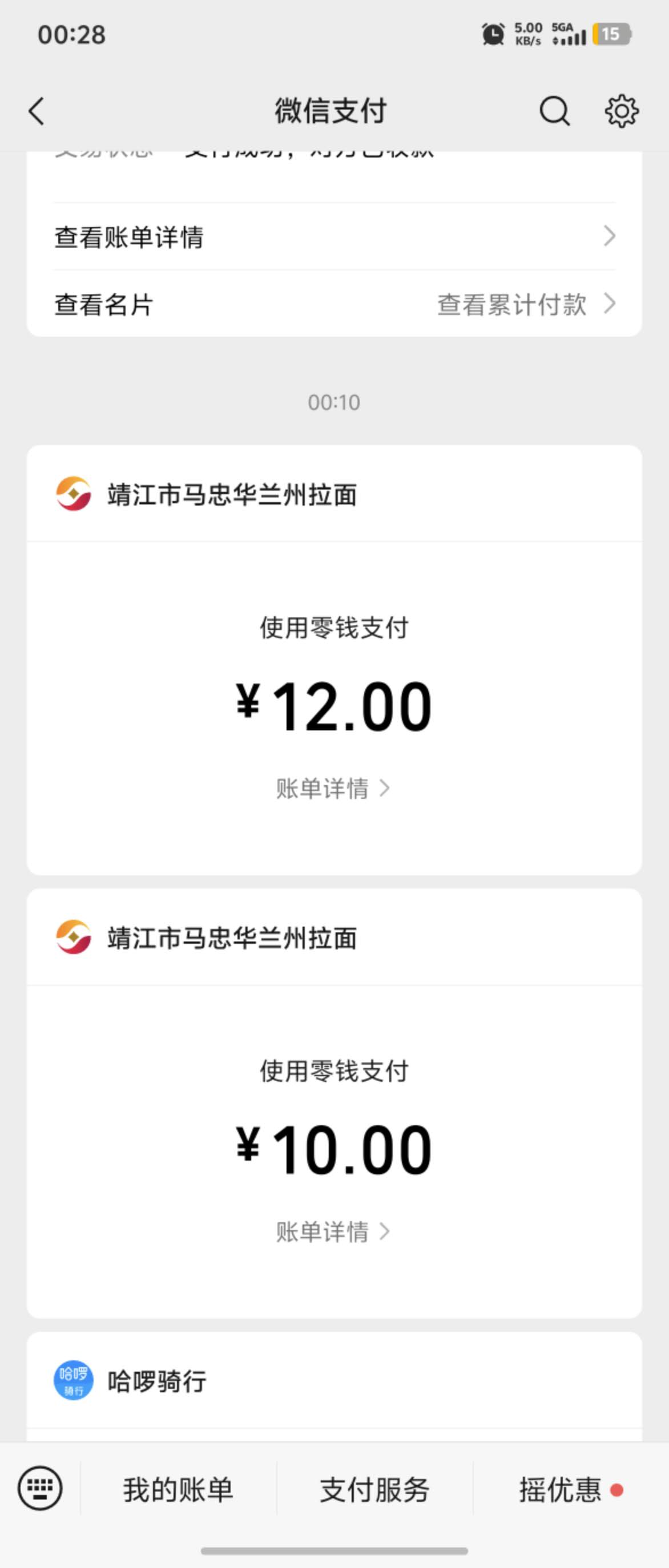
Task: Tap the 哈啰骑行 blue logo
Action: coord(74,1380)
